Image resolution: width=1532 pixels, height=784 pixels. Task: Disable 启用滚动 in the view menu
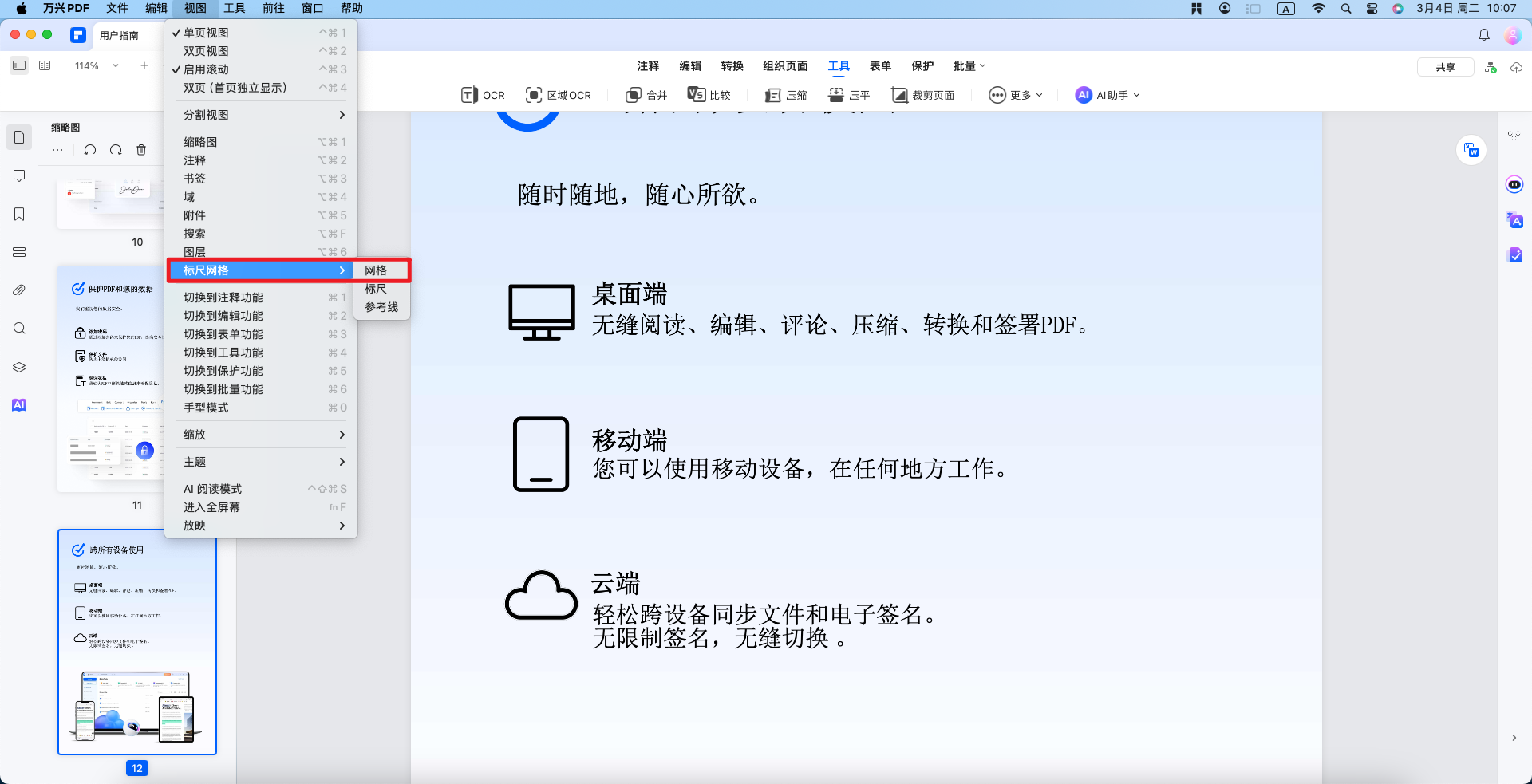point(205,69)
